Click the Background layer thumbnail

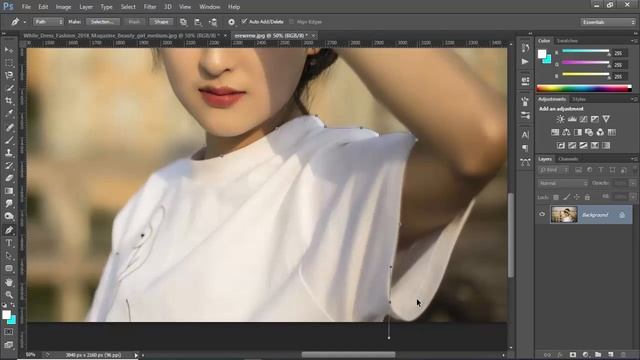click(564, 215)
